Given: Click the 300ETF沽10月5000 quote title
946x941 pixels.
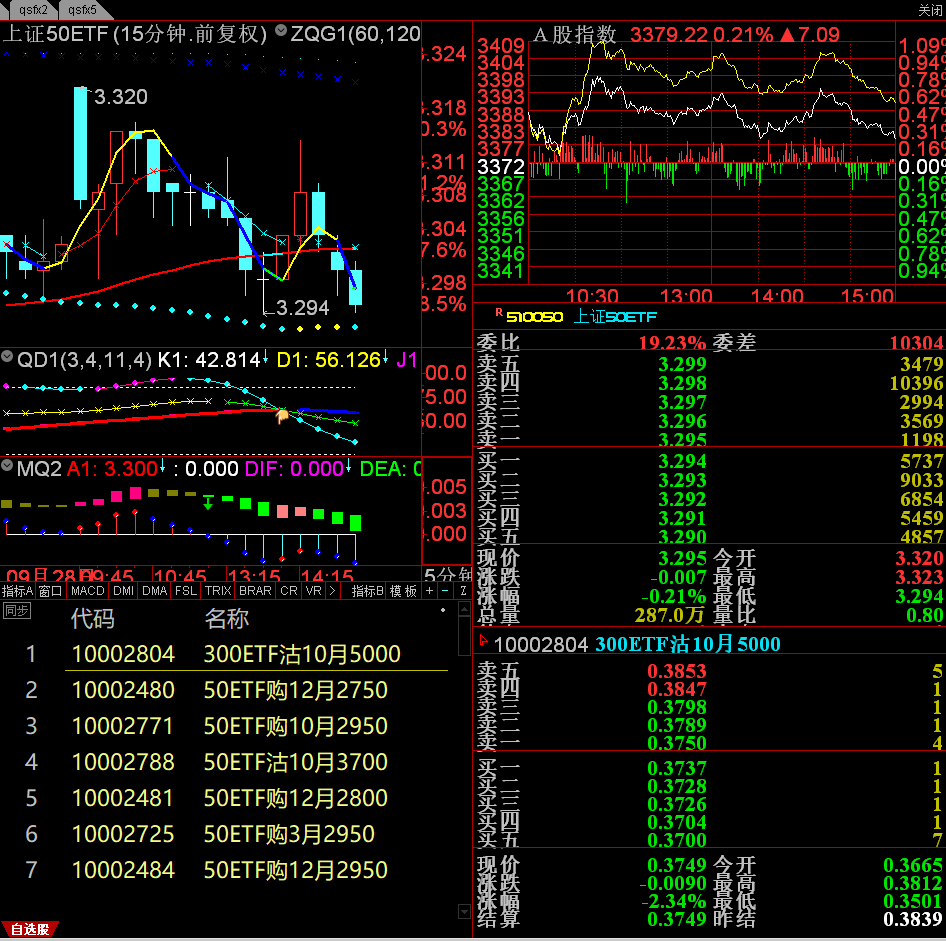Looking at the screenshot, I should pos(688,644).
